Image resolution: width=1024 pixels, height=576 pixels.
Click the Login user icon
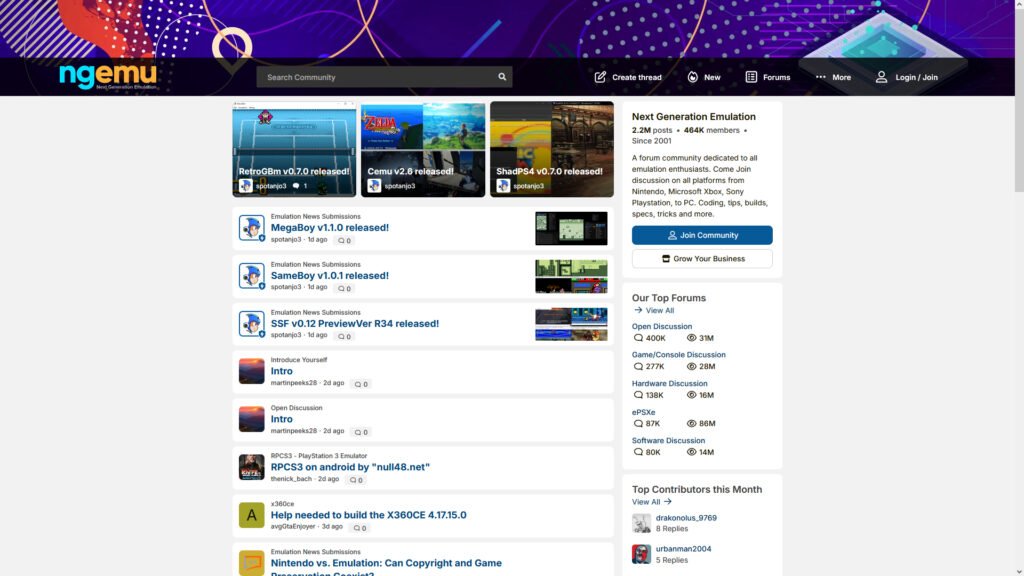(x=881, y=77)
